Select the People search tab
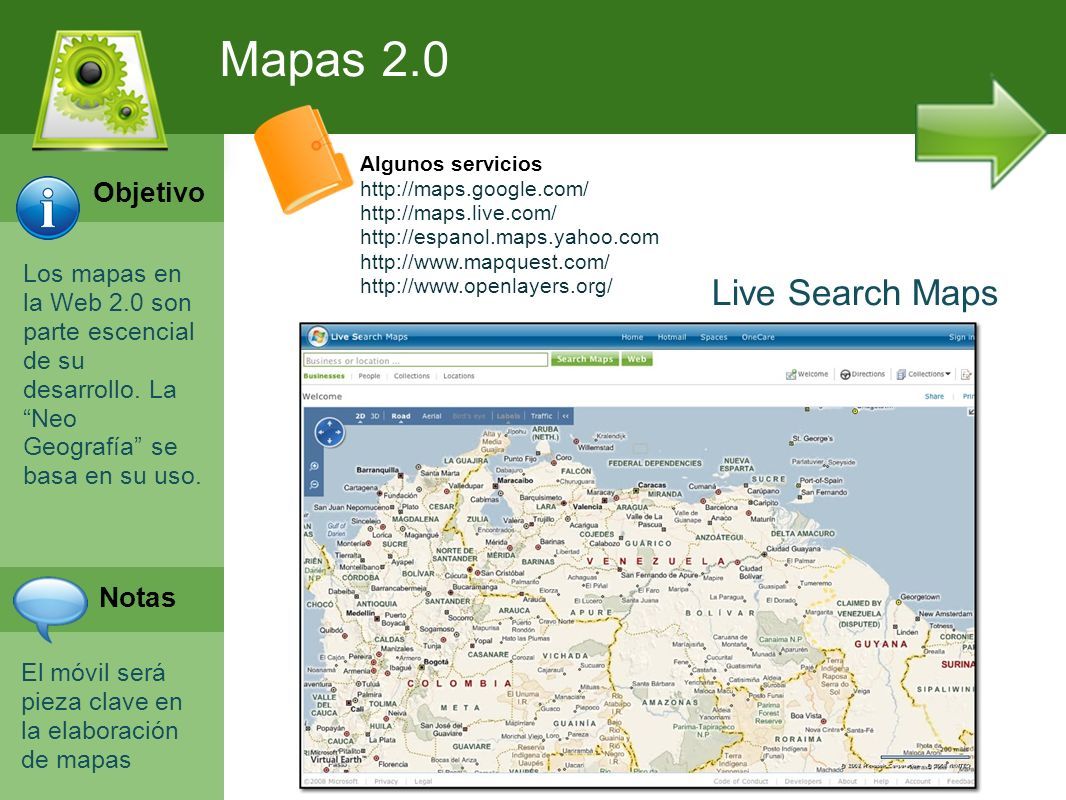This screenshot has width=1066, height=800. [369, 376]
